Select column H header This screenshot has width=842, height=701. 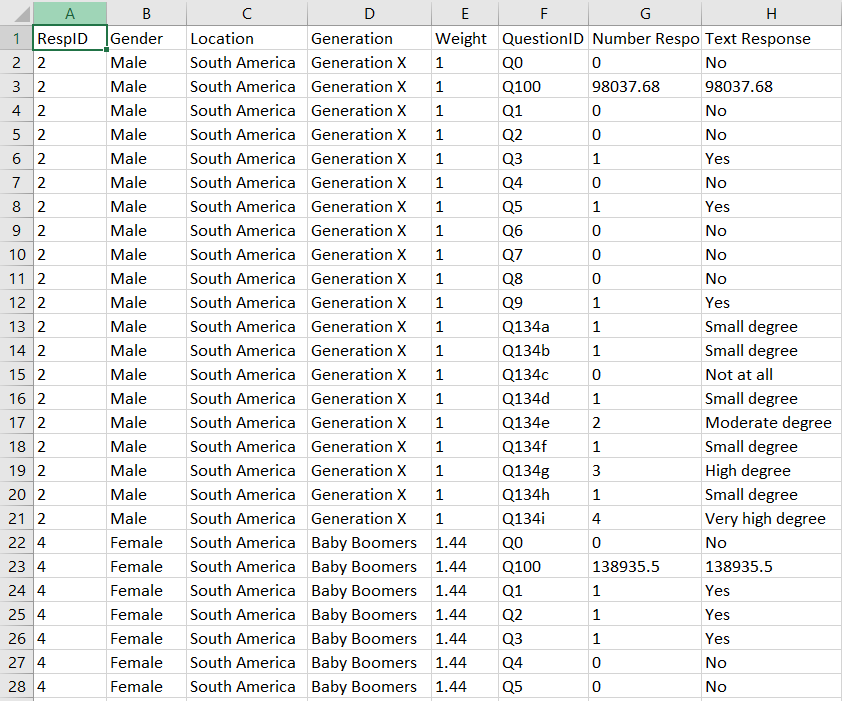pyautogui.click(x=771, y=13)
